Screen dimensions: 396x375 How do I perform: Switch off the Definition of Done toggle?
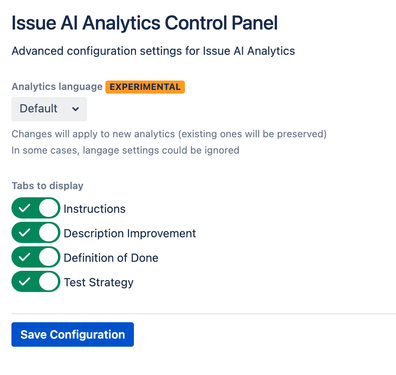pyautogui.click(x=36, y=257)
